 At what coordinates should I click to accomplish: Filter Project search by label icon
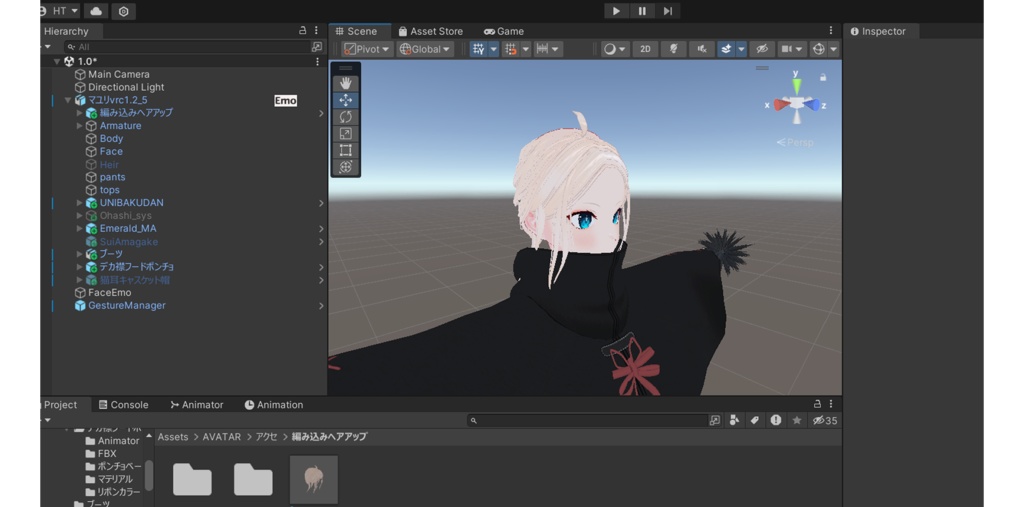pyautogui.click(x=755, y=421)
